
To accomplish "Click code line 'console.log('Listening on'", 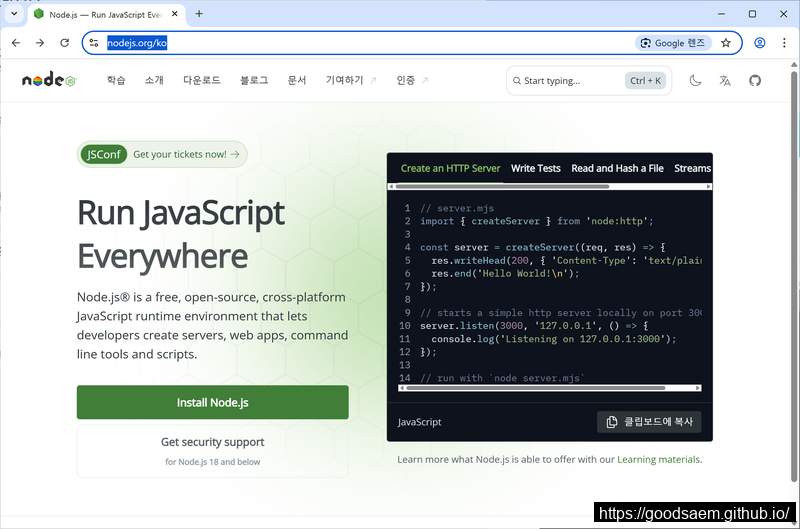I will [x=554, y=339].
